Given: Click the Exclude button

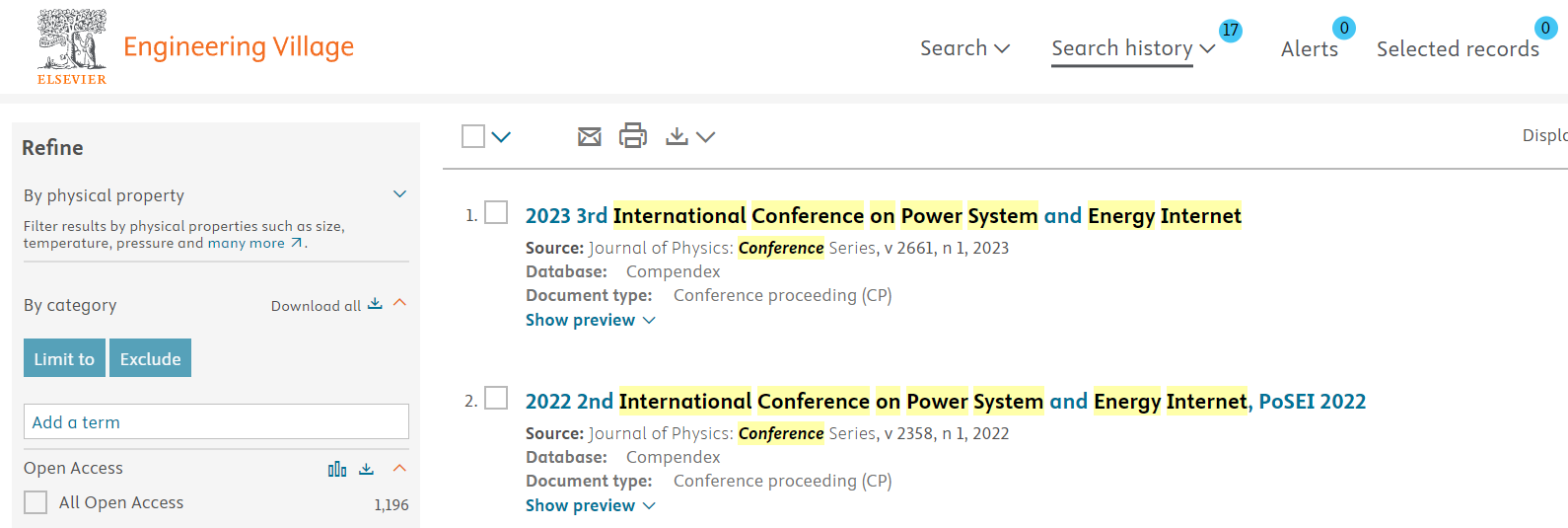Looking at the screenshot, I should tap(150, 358).
